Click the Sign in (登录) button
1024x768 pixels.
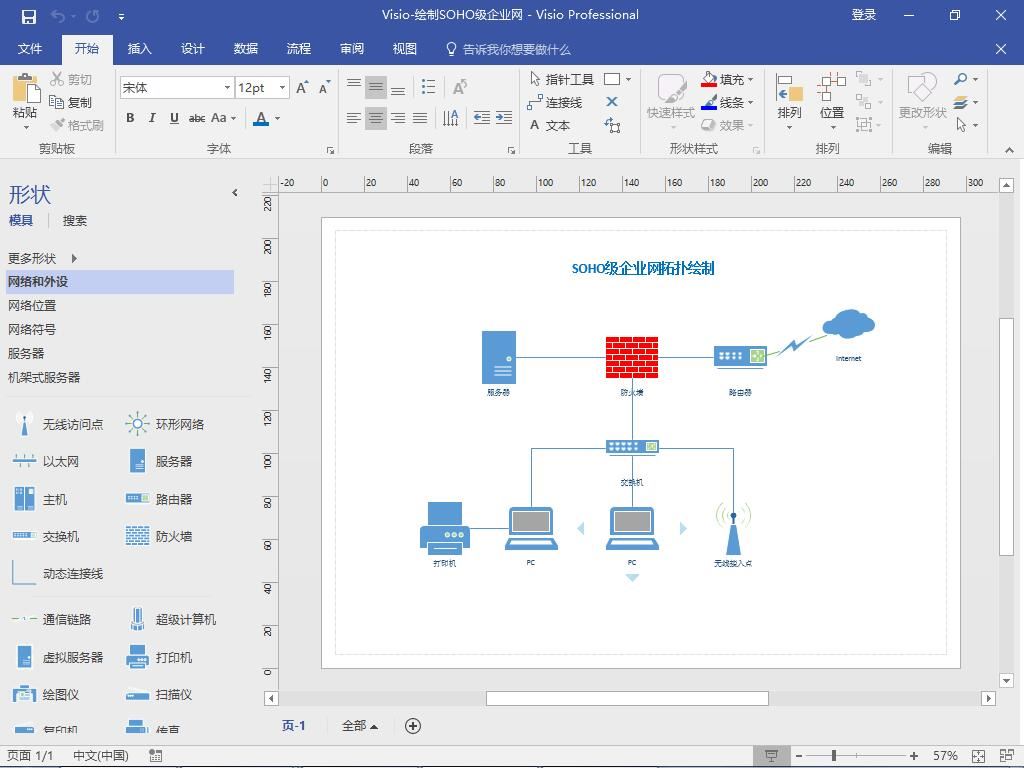(x=863, y=15)
